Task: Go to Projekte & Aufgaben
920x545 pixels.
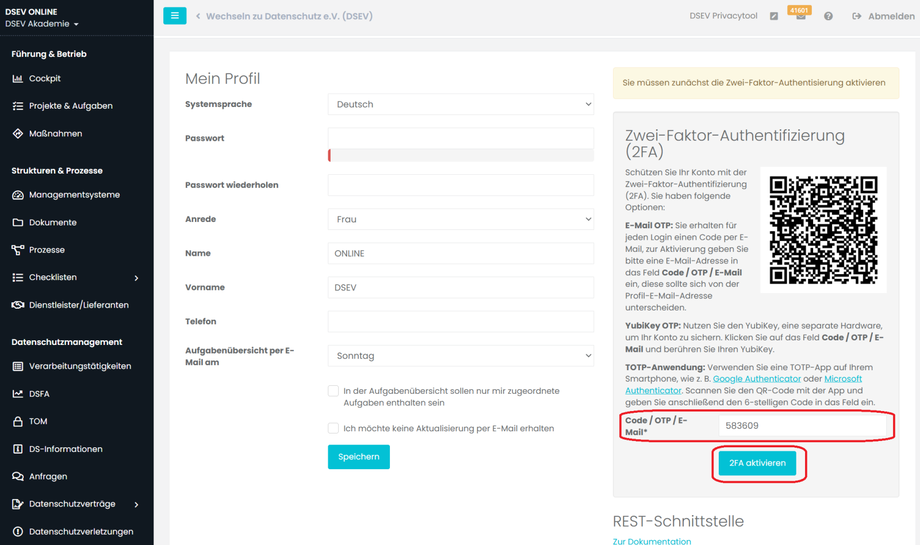Action: [x=70, y=106]
